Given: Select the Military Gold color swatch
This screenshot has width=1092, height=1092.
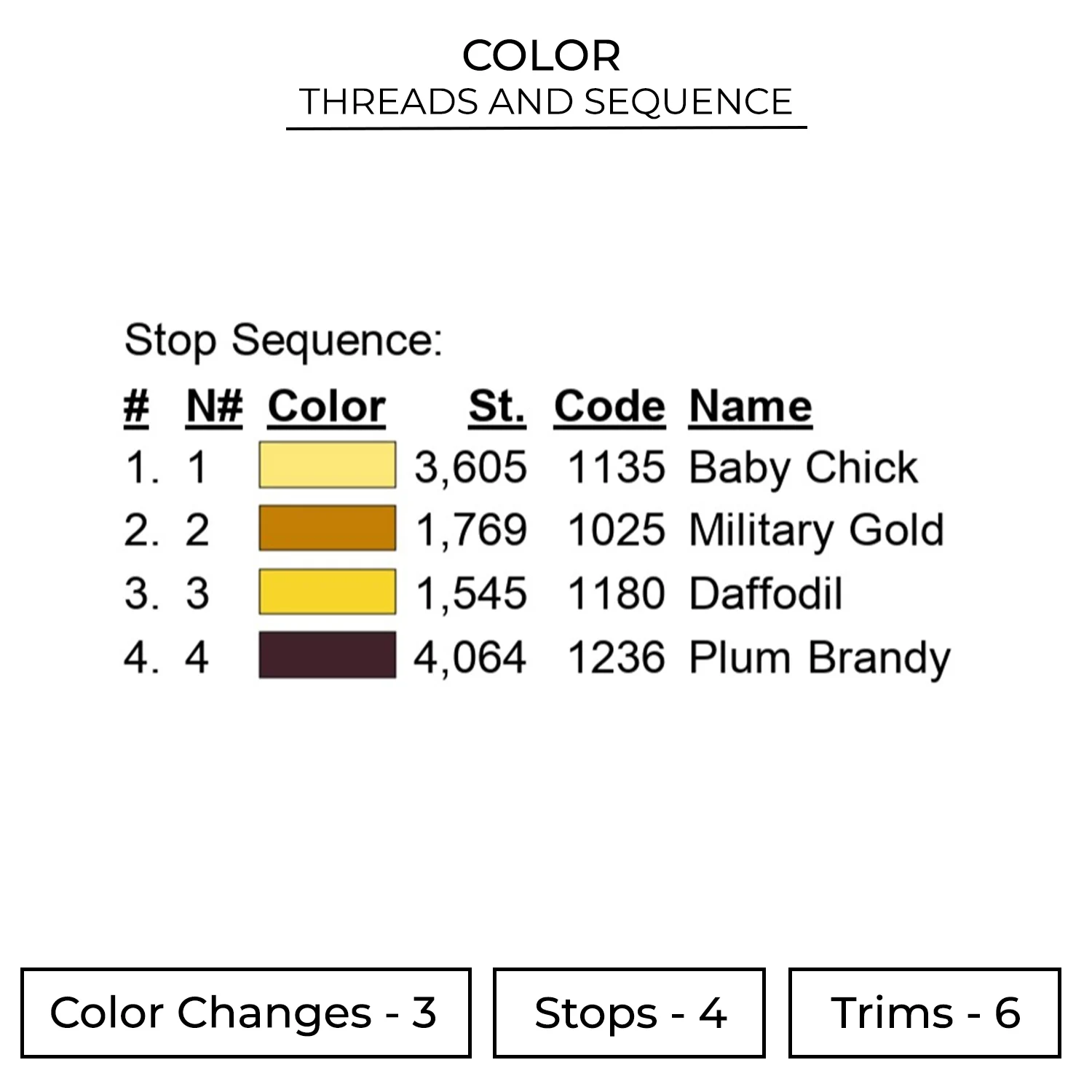Looking at the screenshot, I should (x=327, y=529).
